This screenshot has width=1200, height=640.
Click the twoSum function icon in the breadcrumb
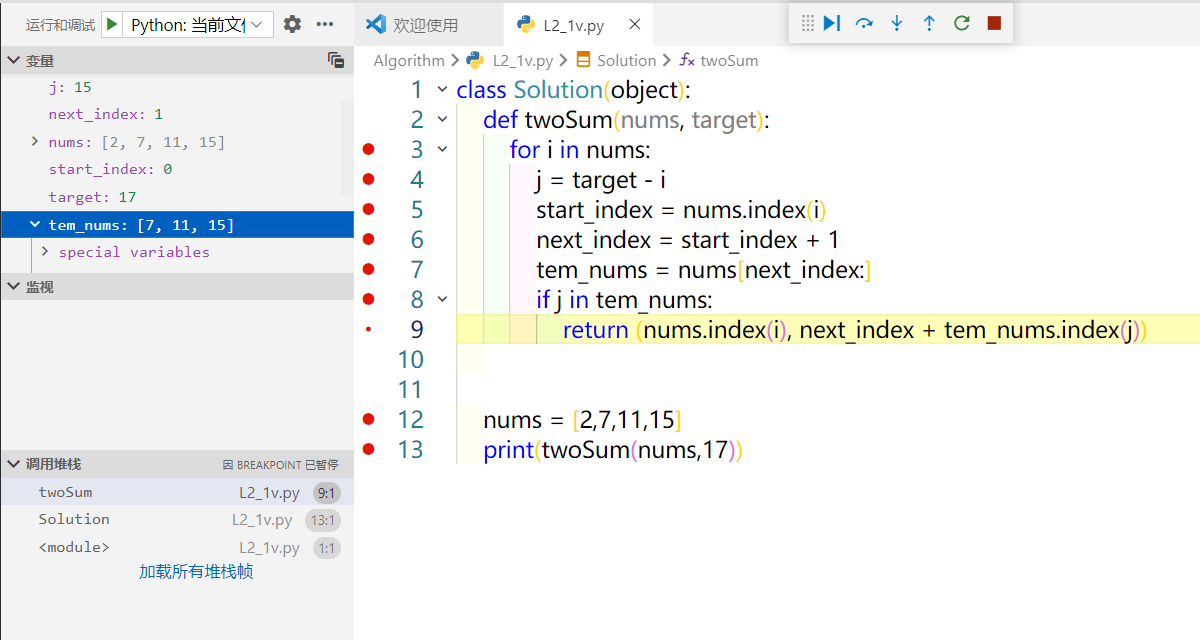coord(687,60)
